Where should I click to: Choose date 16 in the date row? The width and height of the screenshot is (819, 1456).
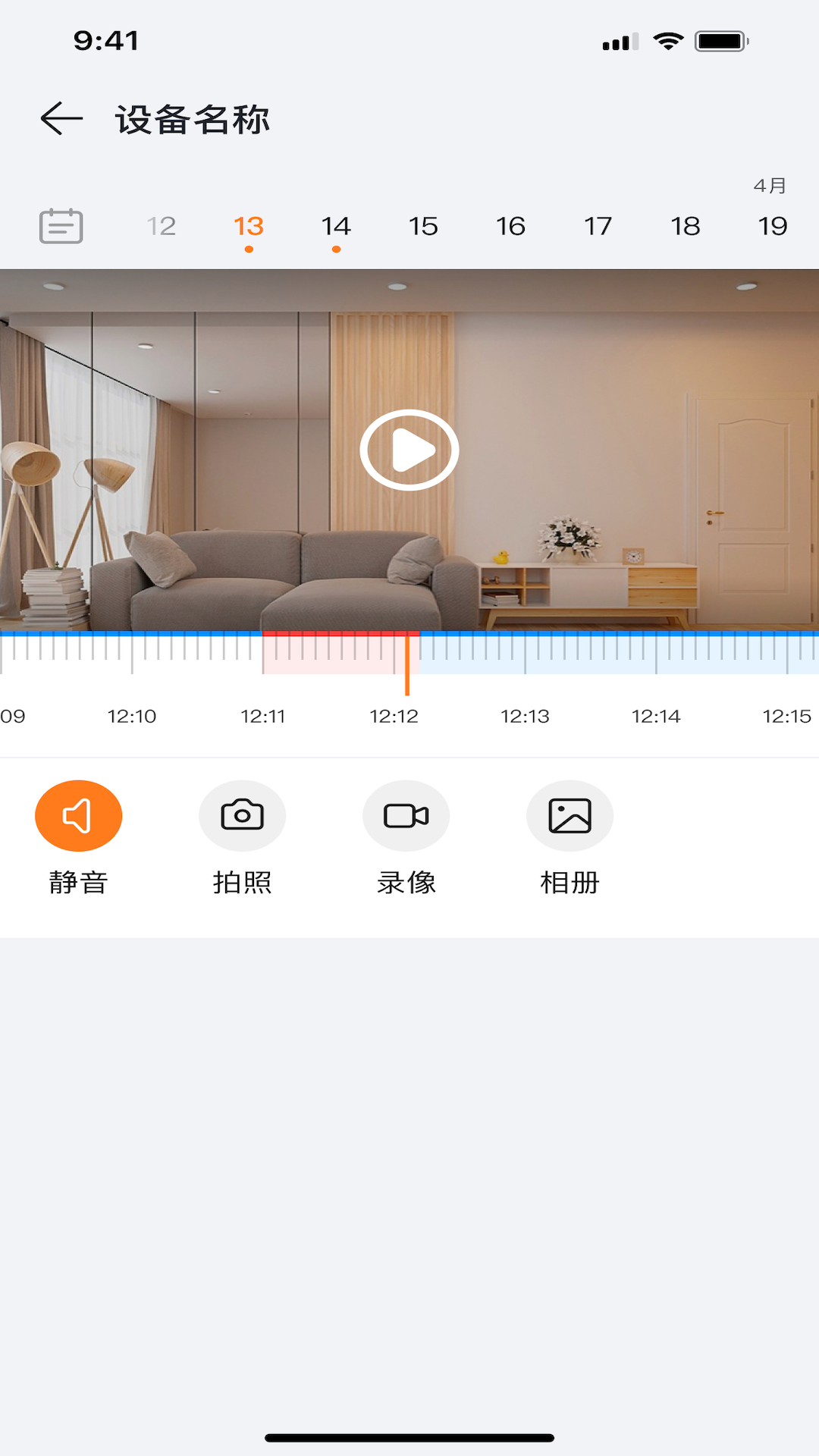click(510, 226)
